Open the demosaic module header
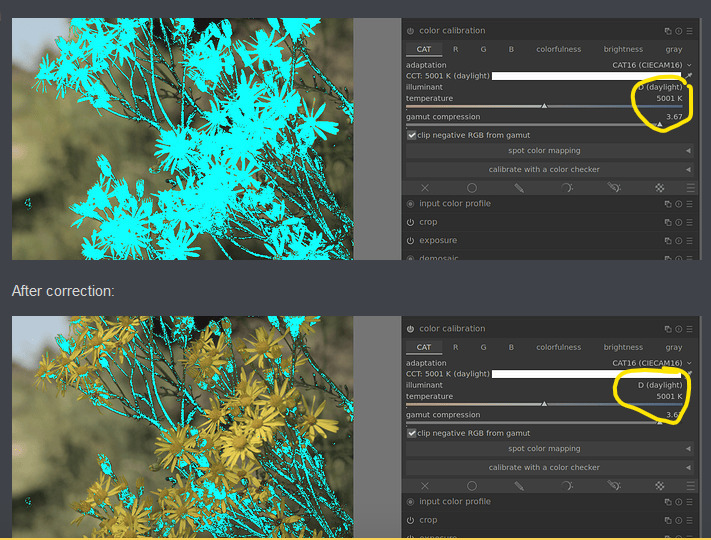This screenshot has height=540, width=711. (x=440, y=258)
